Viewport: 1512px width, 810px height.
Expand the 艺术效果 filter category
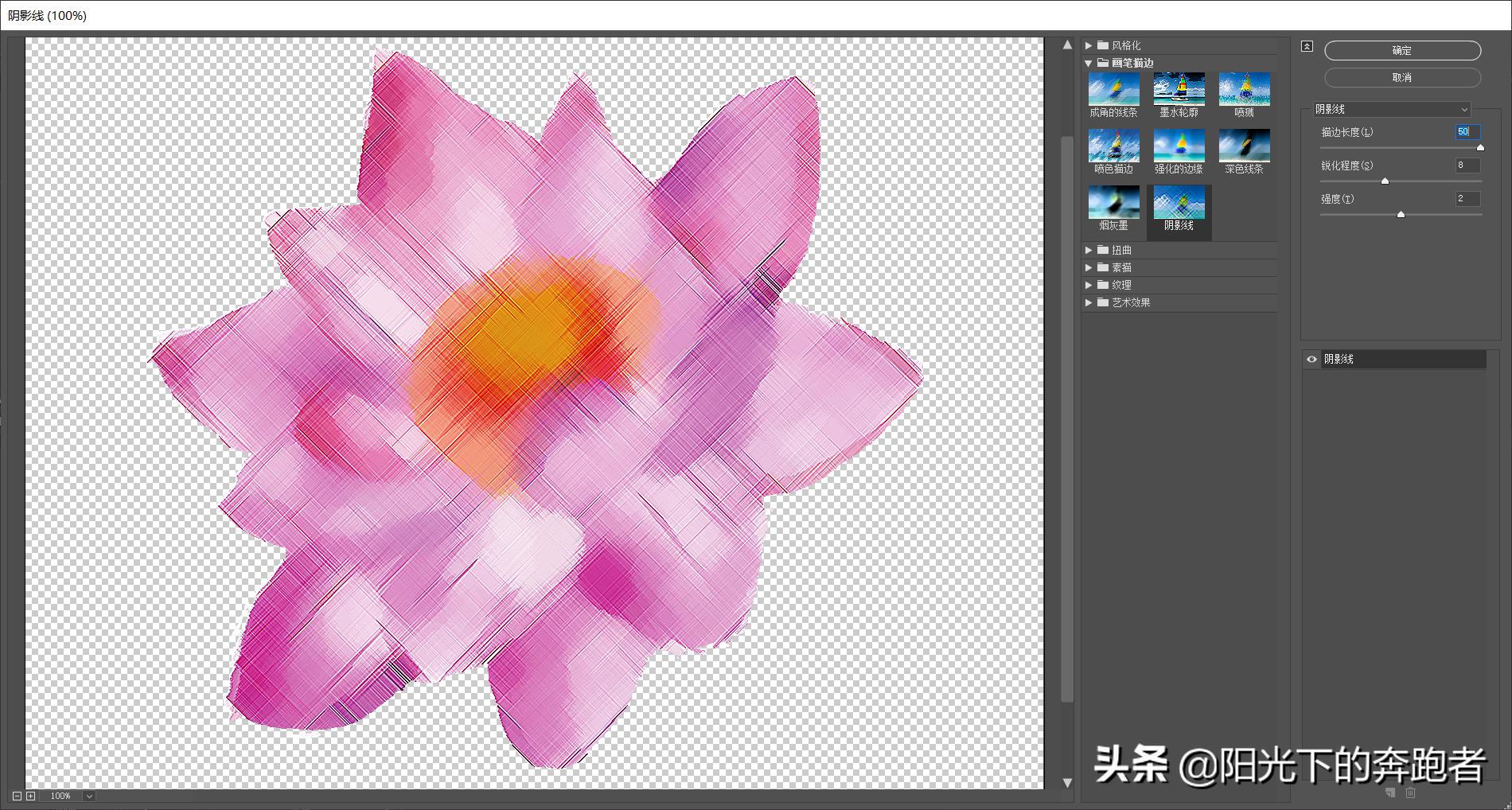pos(1088,302)
